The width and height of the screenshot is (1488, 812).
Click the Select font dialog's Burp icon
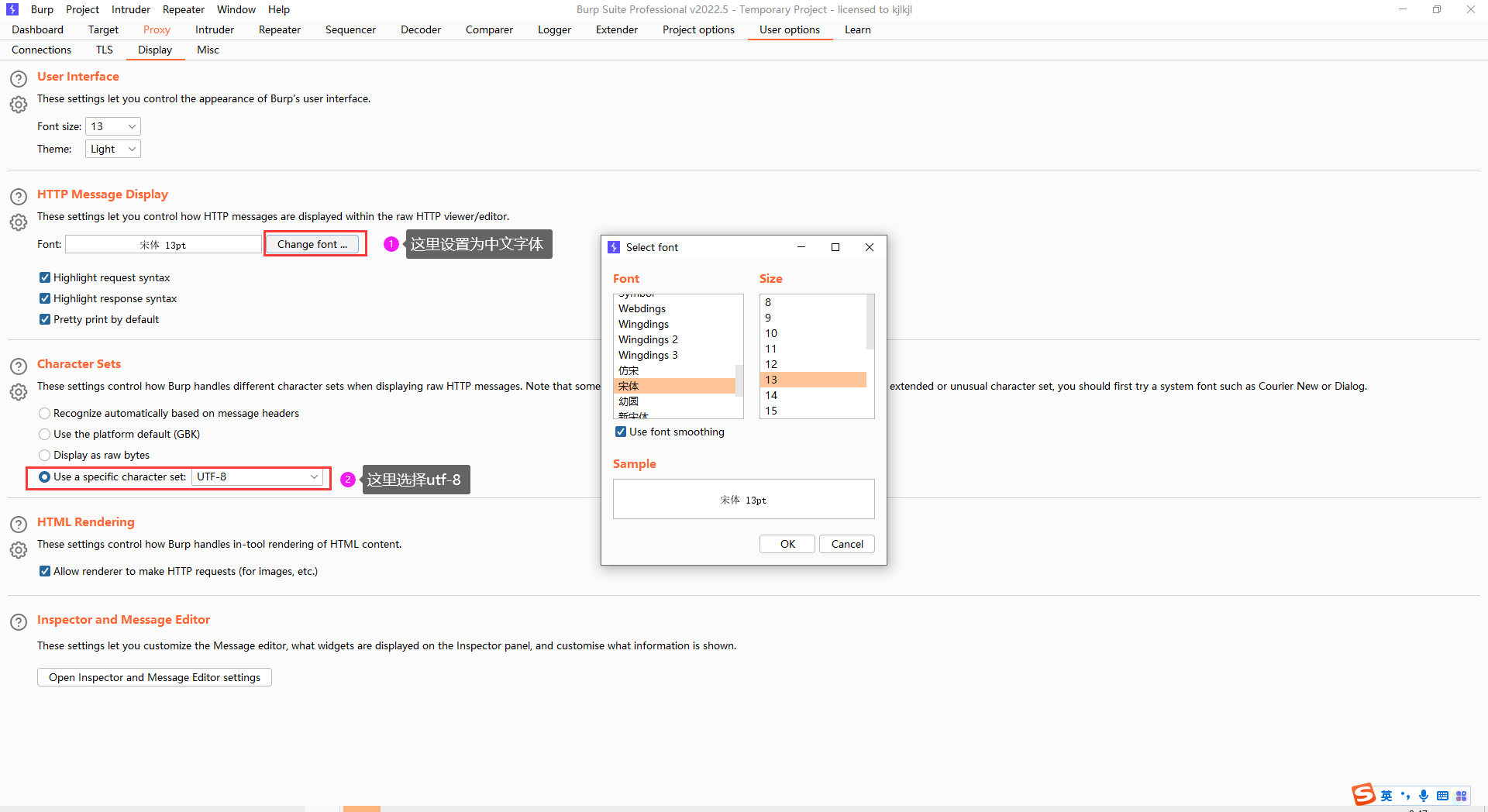614,247
